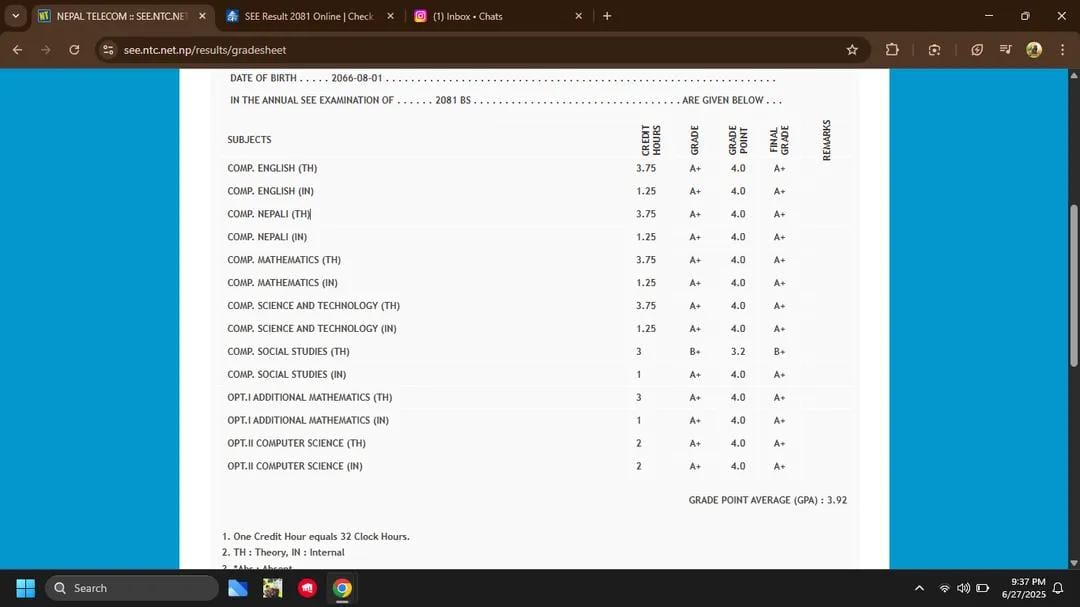This screenshot has width=1080, height=607.
Task: Show hidden system tray icons chevron
Action: 919,588
